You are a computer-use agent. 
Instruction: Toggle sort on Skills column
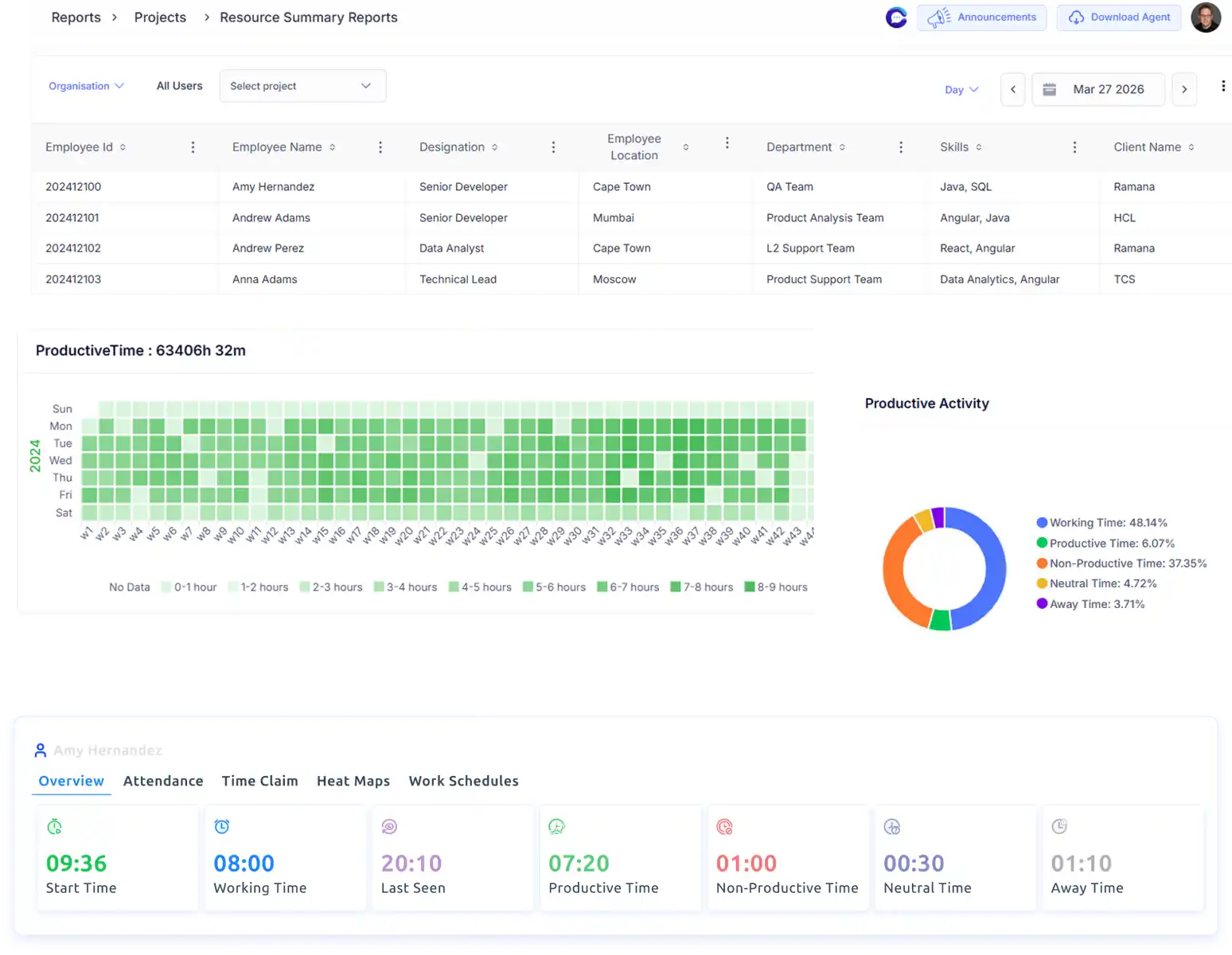point(978,147)
